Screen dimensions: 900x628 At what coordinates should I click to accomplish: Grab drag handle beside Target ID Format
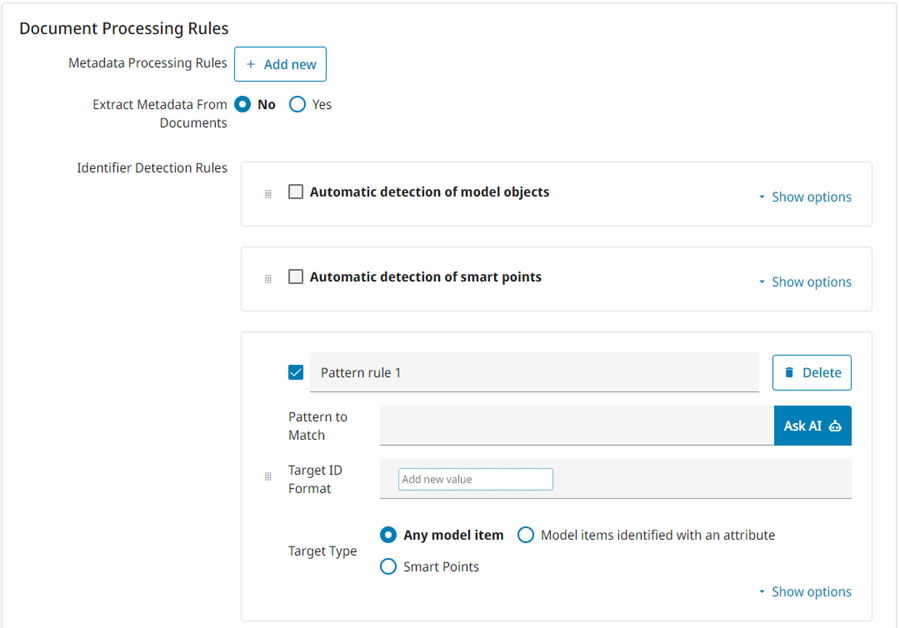pos(268,476)
